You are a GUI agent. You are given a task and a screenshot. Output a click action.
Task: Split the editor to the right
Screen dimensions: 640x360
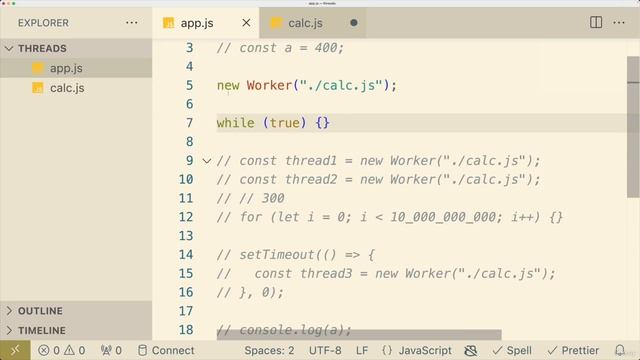pyautogui.click(x=596, y=22)
